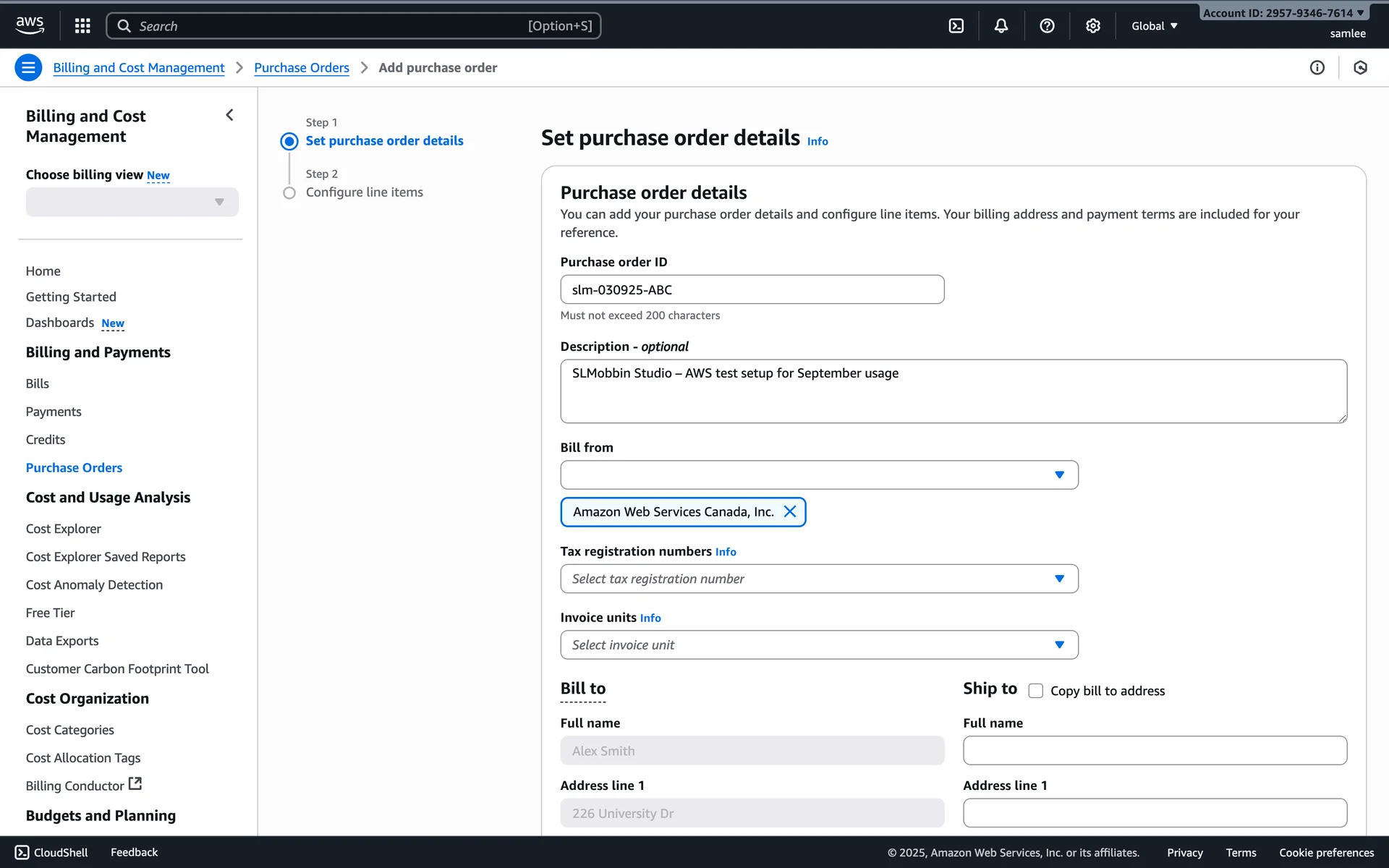
Task: Open the Select invoice unit dropdown
Action: click(x=818, y=645)
